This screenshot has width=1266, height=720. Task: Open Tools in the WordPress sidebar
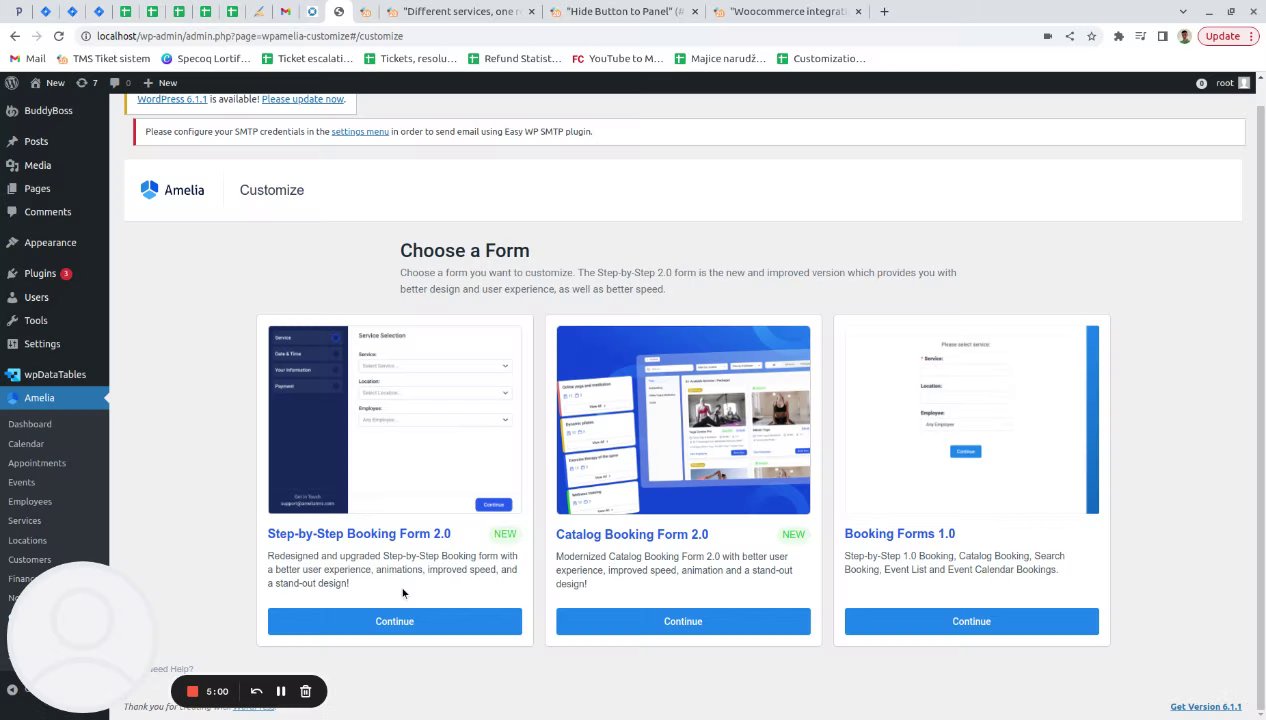[x=54, y=320]
